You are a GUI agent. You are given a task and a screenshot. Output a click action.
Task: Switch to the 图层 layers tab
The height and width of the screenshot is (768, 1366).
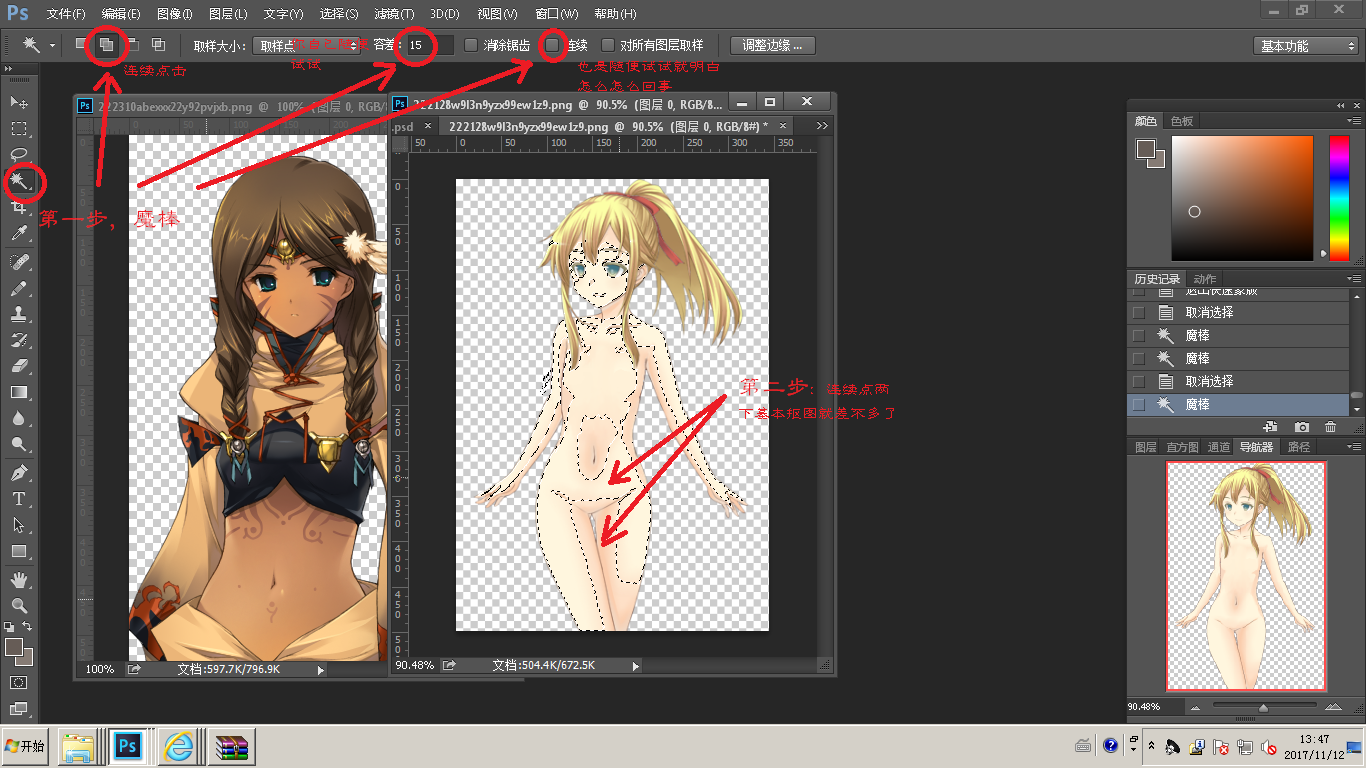pos(1145,447)
